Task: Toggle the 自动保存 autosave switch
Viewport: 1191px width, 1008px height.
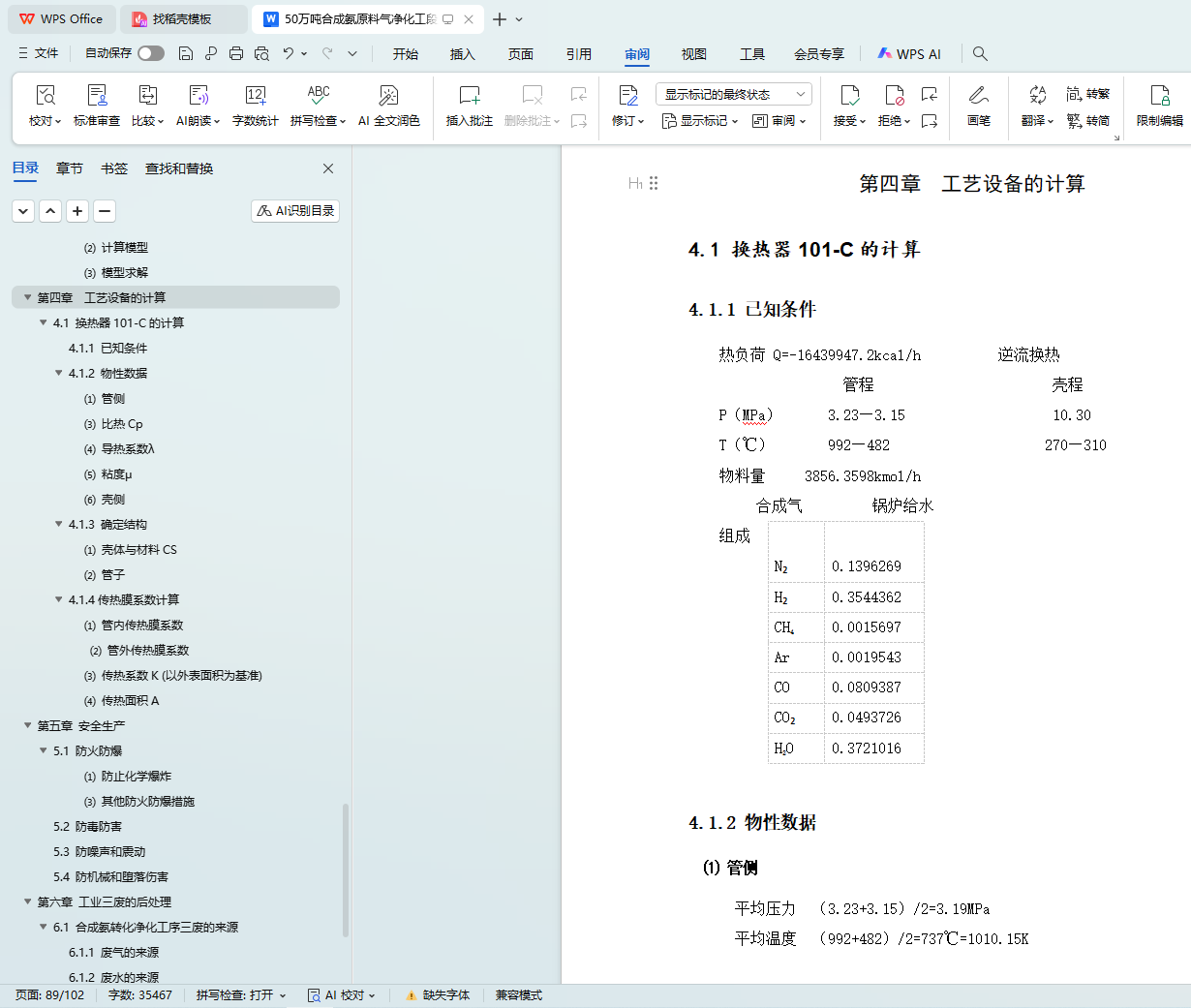Action: click(151, 53)
